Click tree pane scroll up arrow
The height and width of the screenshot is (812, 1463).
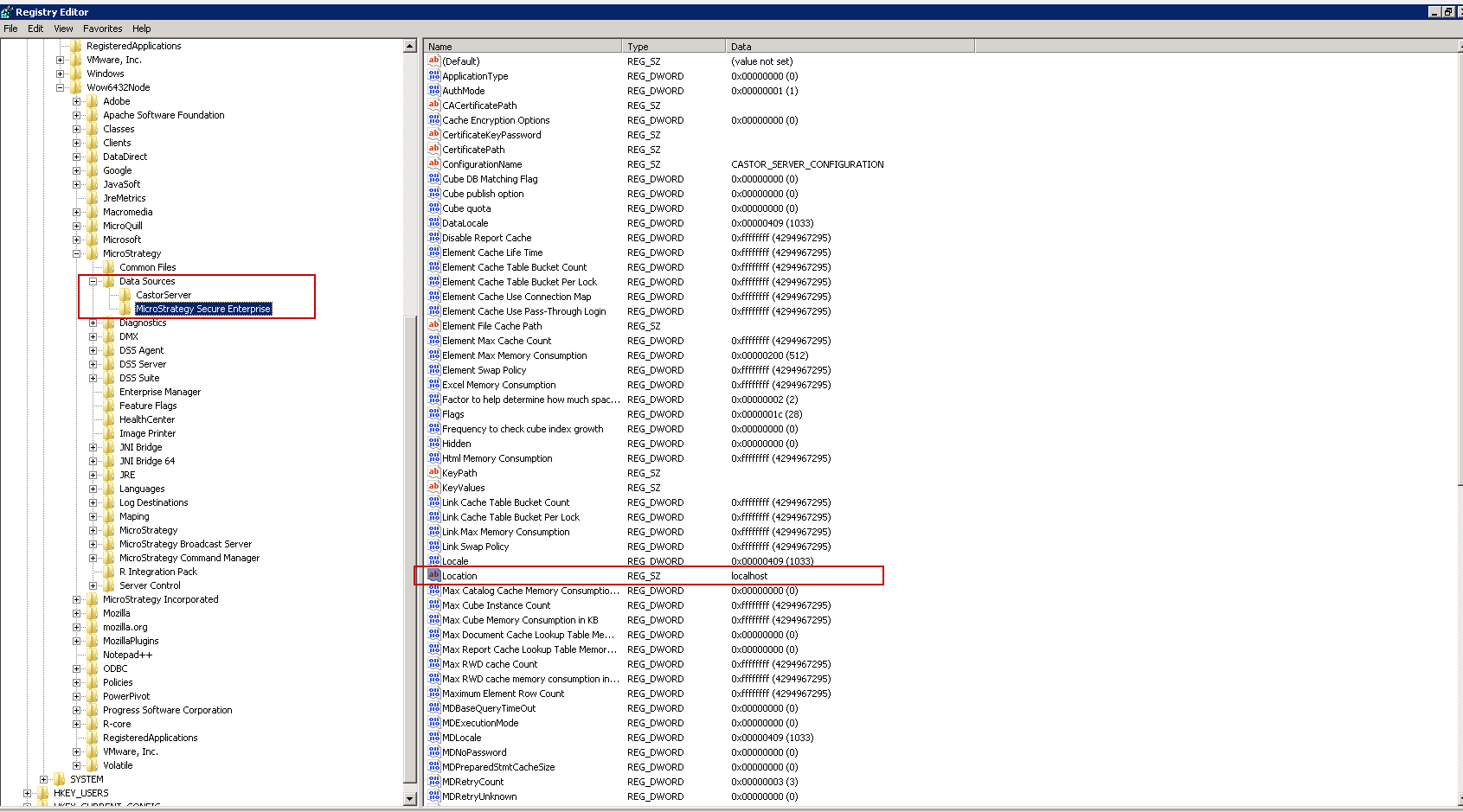click(x=410, y=46)
